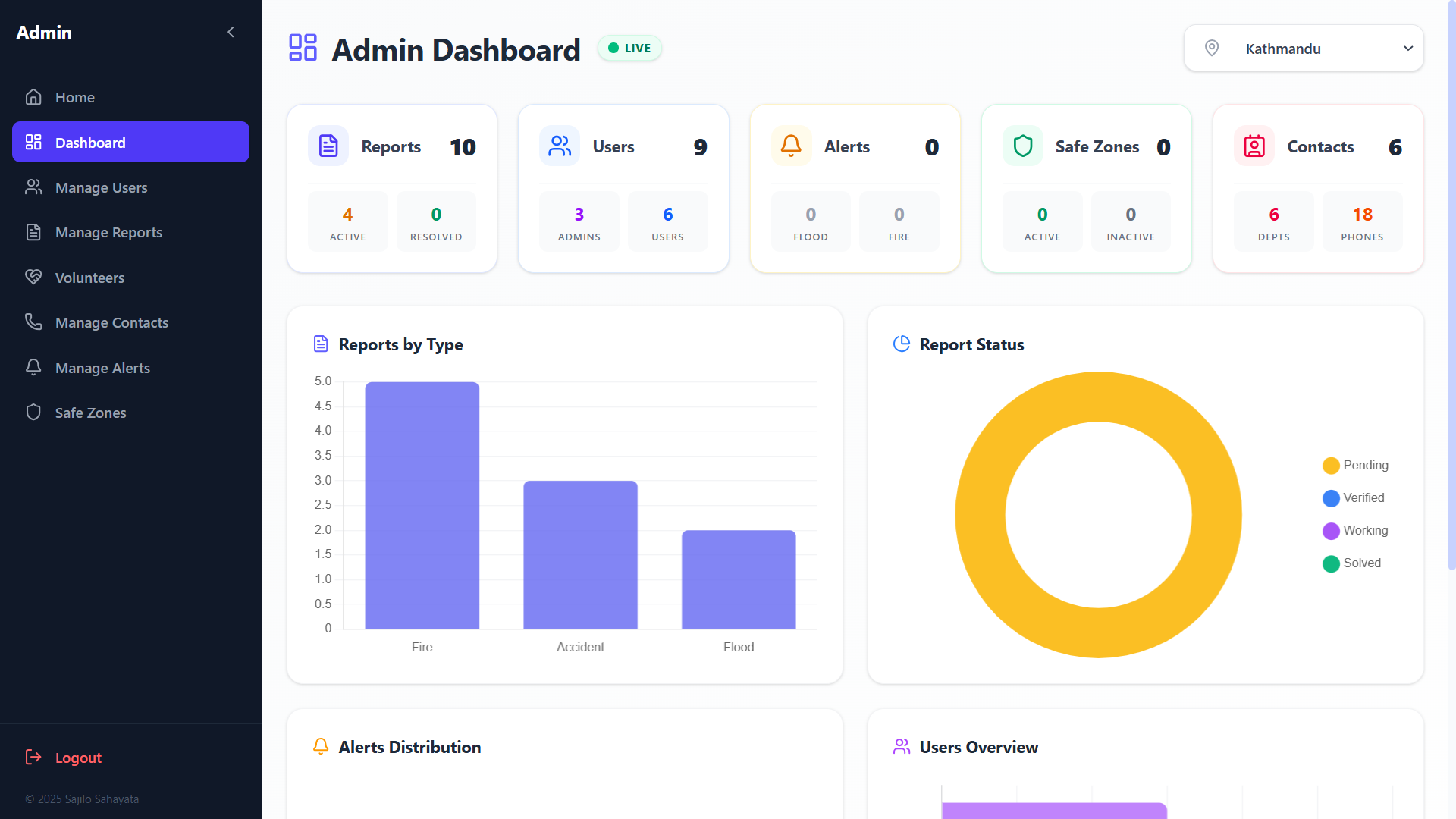Select Dashboard in the sidebar menu
This screenshot has height=819, width=1456.
coord(130,142)
